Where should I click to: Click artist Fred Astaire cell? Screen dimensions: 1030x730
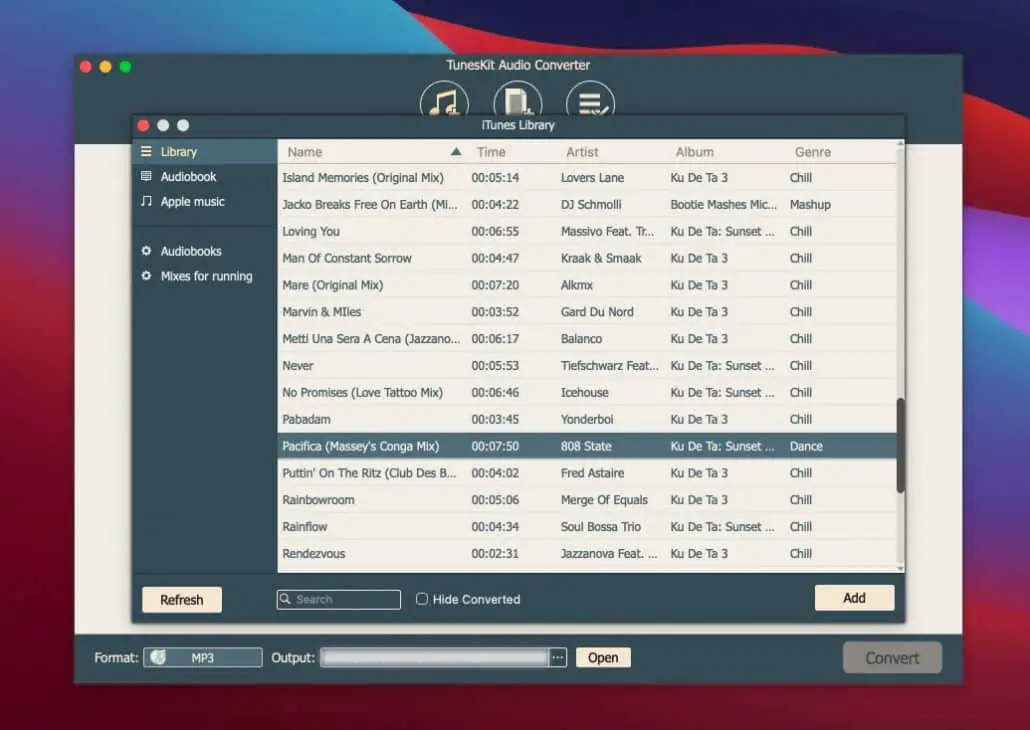click(x=593, y=473)
